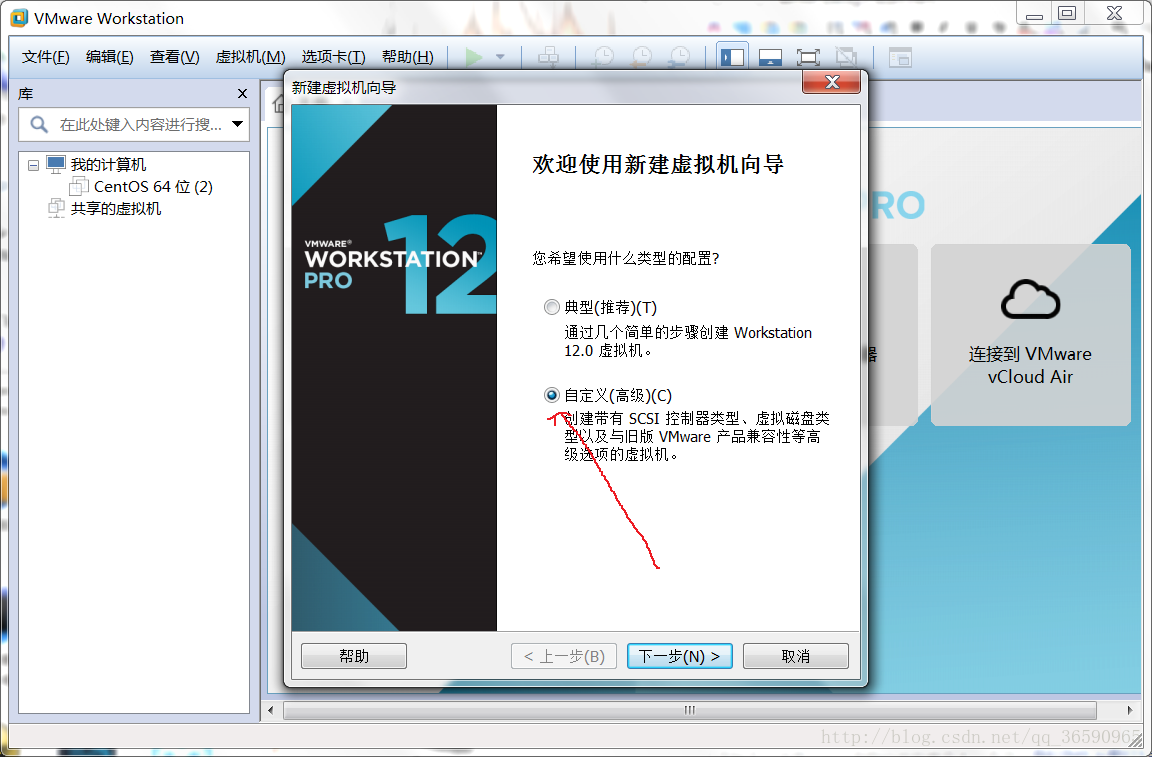1152x757 pixels.
Task: Toggle the thumbnail bar view icon
Action: (x=770, y=57)
